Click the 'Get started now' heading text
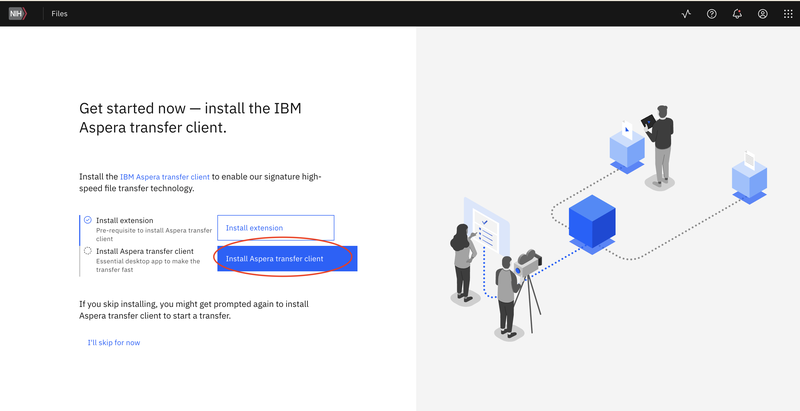 (190, 118)
